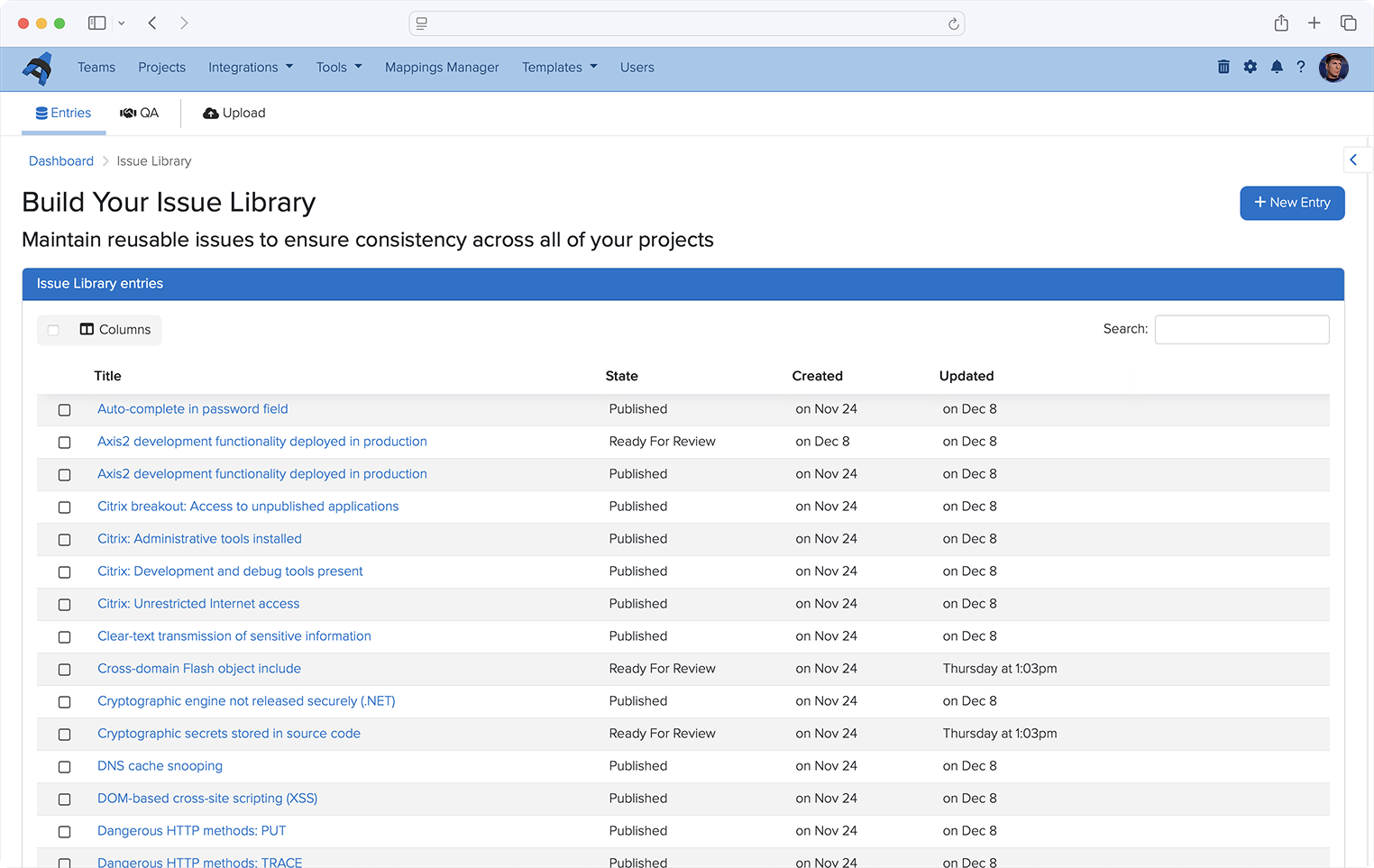This screenshot has width=1374, height=868.
Task: Switch to the Upload tab
Action: point(234,113)
